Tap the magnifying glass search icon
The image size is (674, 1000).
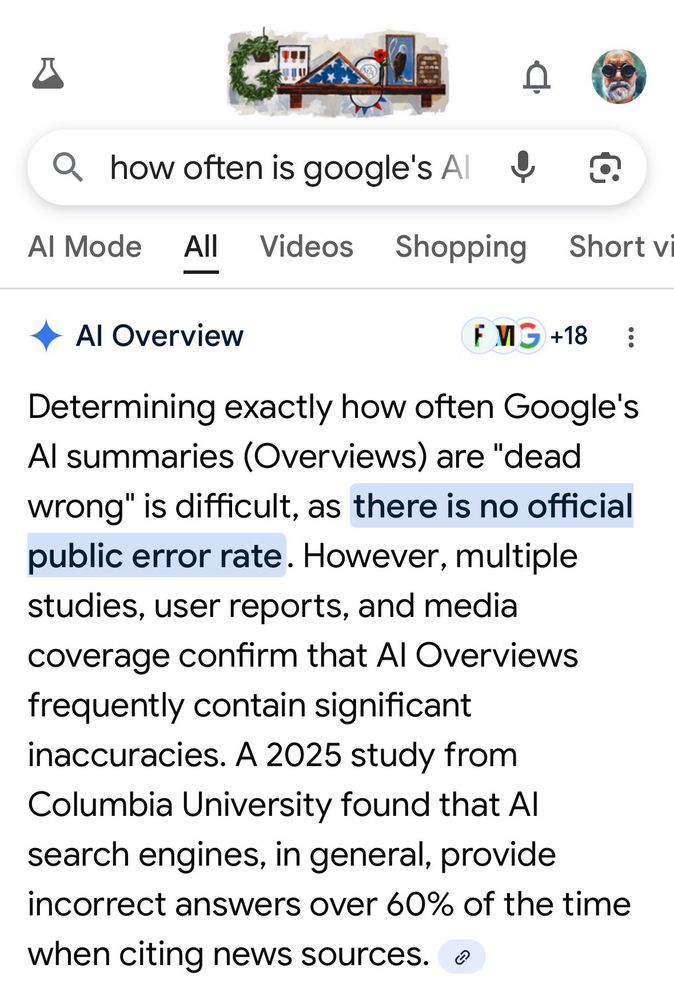(68, 167)
